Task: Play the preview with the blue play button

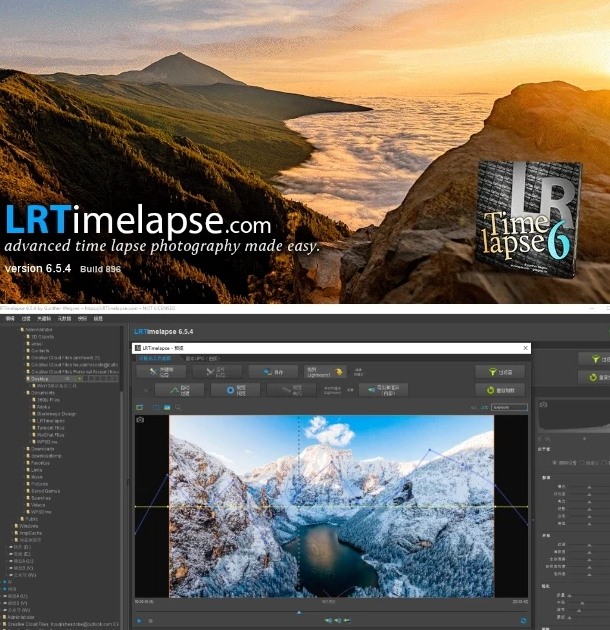Action: coord(139,621)
